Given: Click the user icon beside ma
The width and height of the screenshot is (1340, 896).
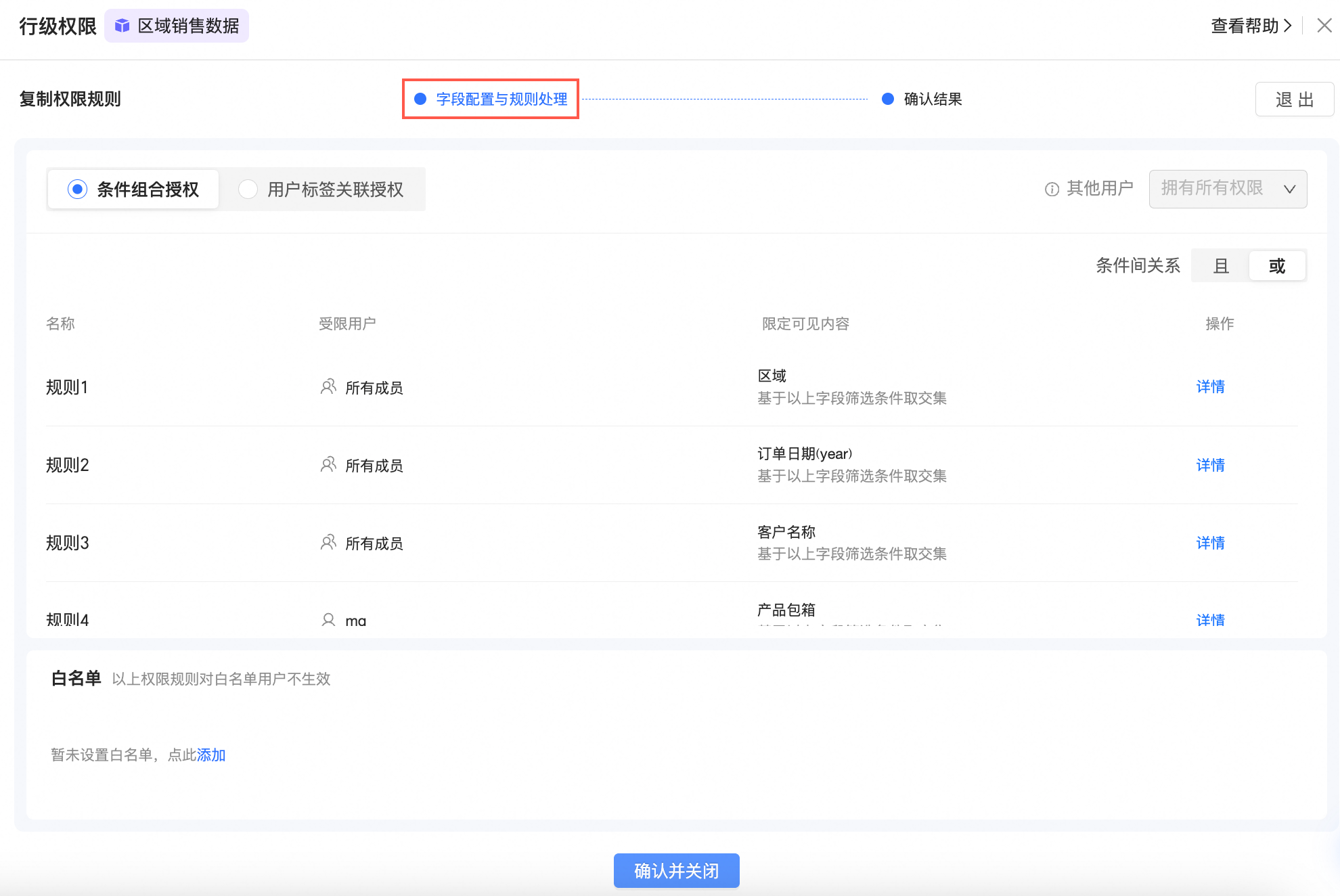Looking at the screenshot, I should [328, 619].
